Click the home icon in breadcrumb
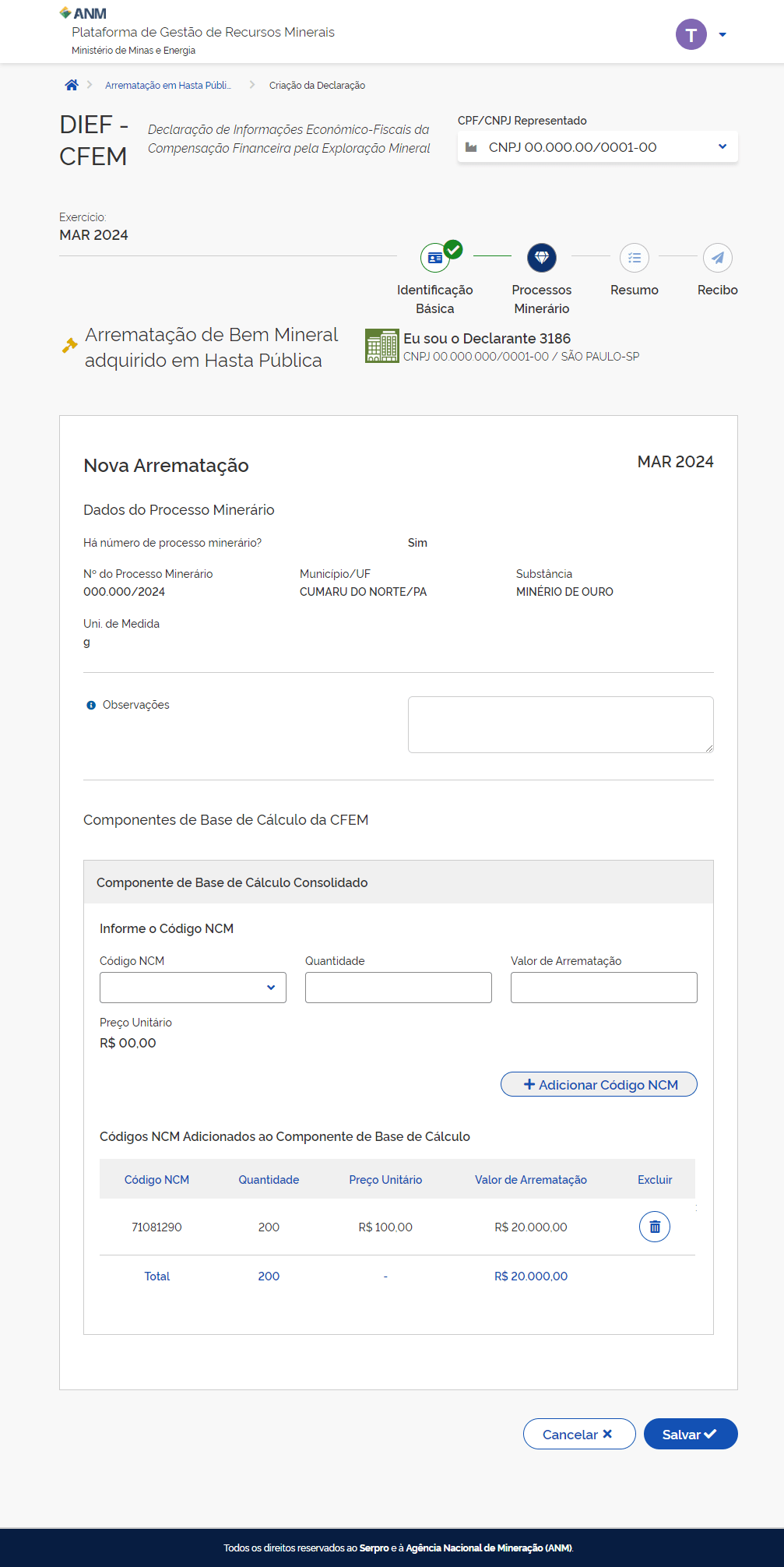 point(72,85)
